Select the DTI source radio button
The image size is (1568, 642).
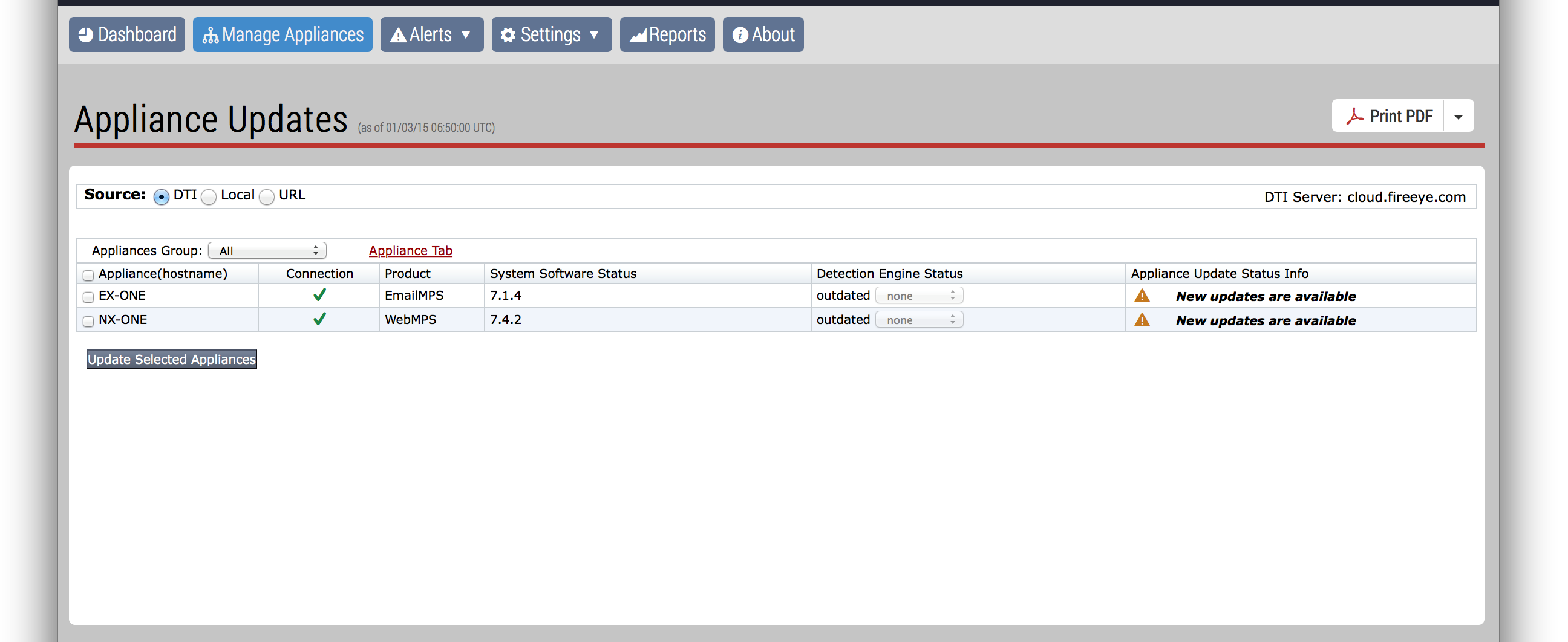(162, 197)
